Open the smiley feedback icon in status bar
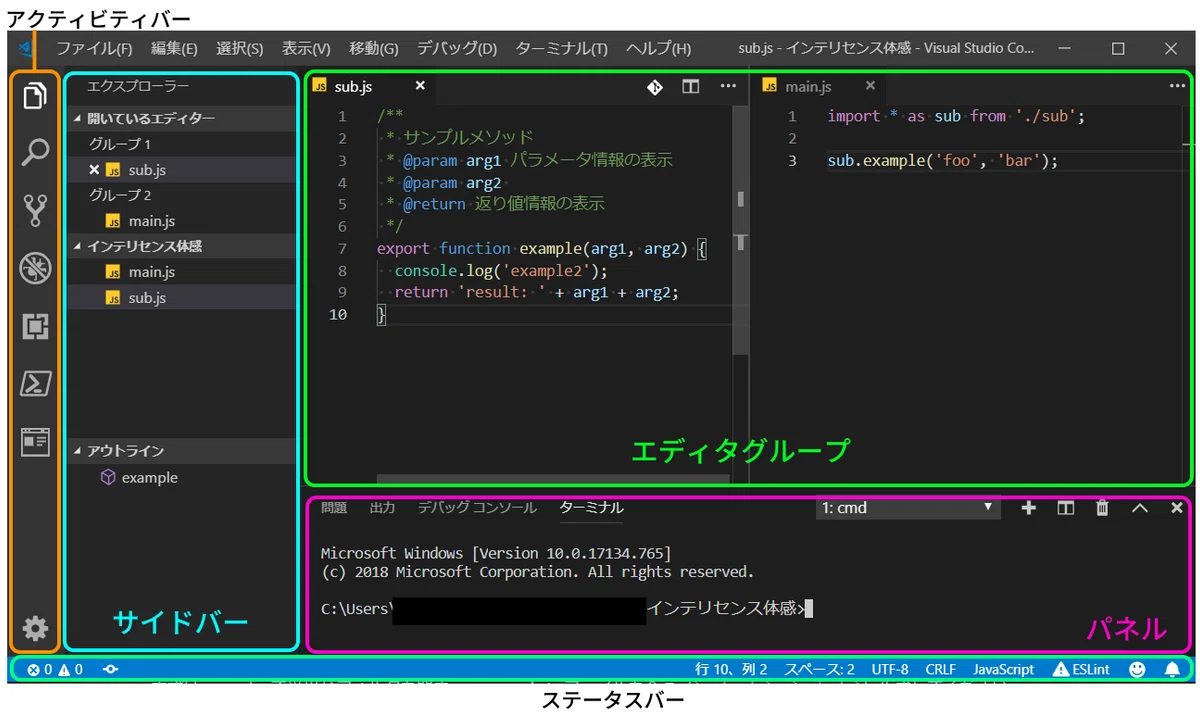The width and height of the screenshot is (1200, 716). tap(1137, 669)
